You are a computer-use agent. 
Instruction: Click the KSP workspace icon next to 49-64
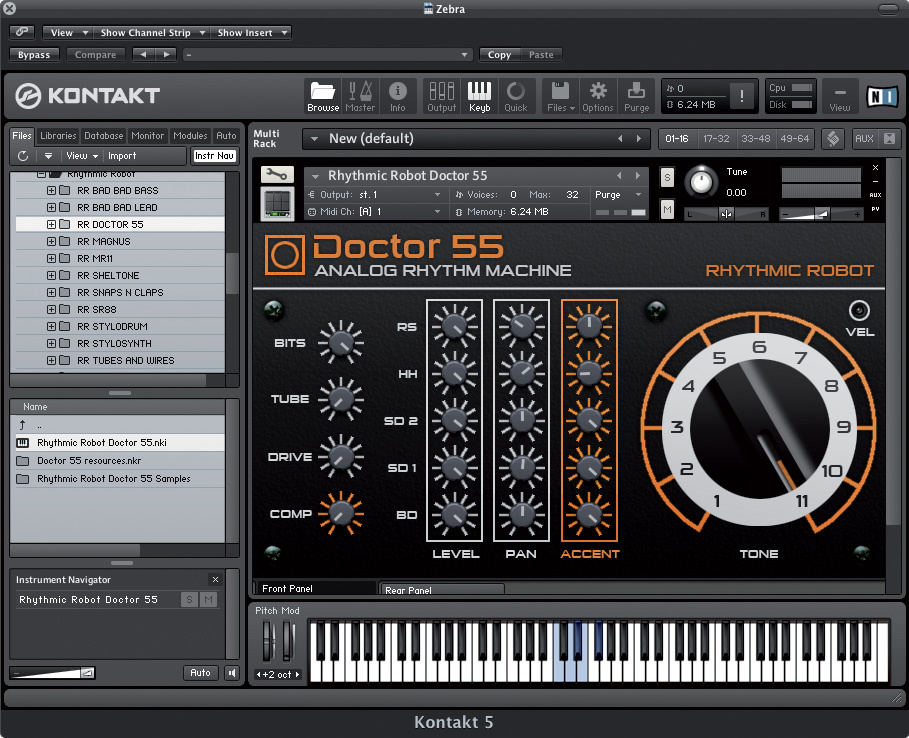(x=833, y=139)
